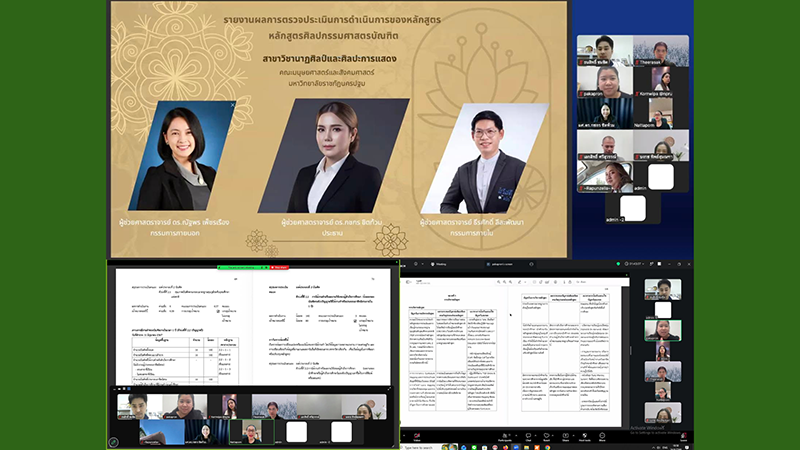
Task: Click the green encryption shield icon
Action: pos(618,264)
